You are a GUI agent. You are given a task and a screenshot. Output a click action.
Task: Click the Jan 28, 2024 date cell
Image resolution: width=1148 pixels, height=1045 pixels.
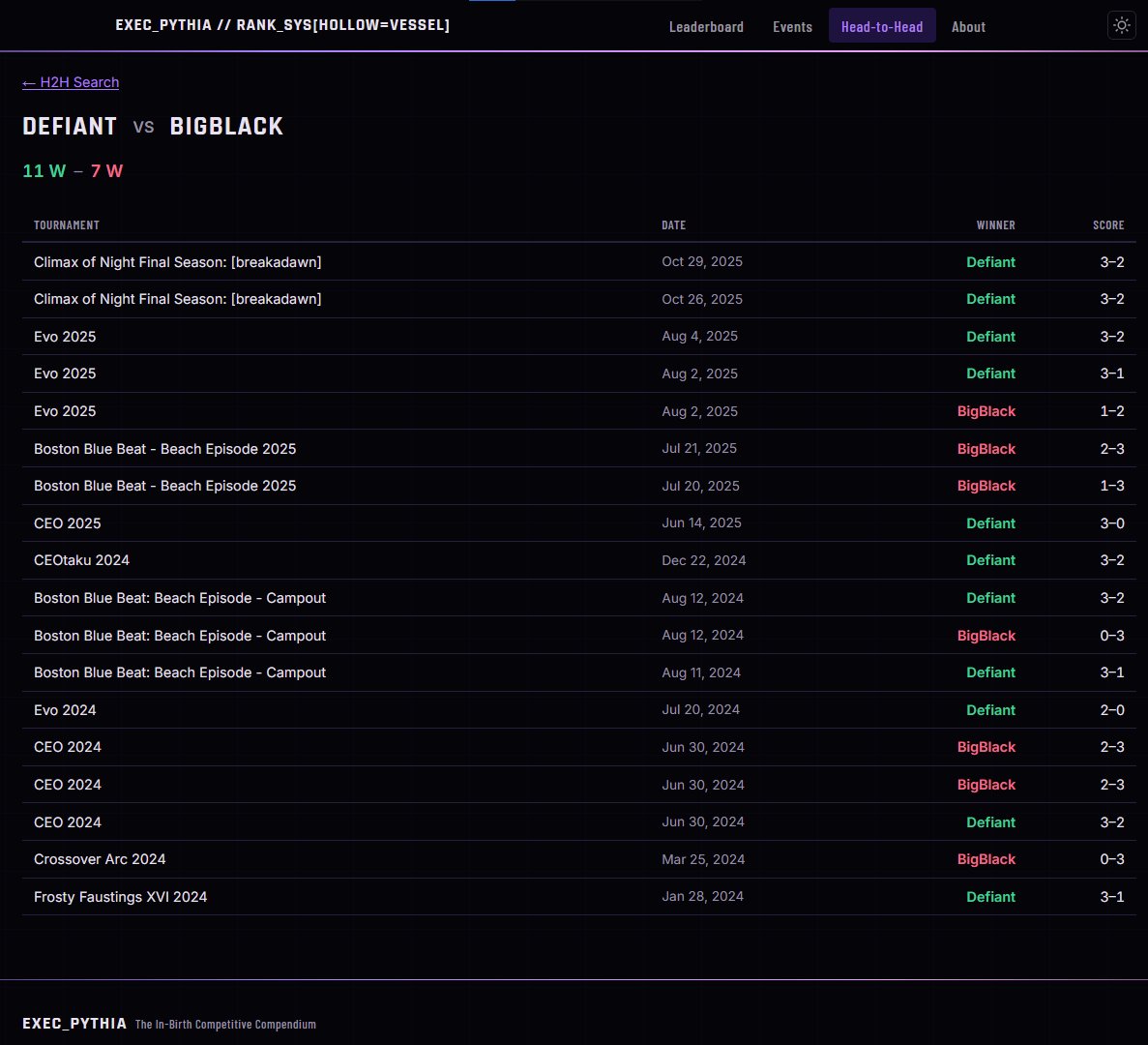click(702, 896)
